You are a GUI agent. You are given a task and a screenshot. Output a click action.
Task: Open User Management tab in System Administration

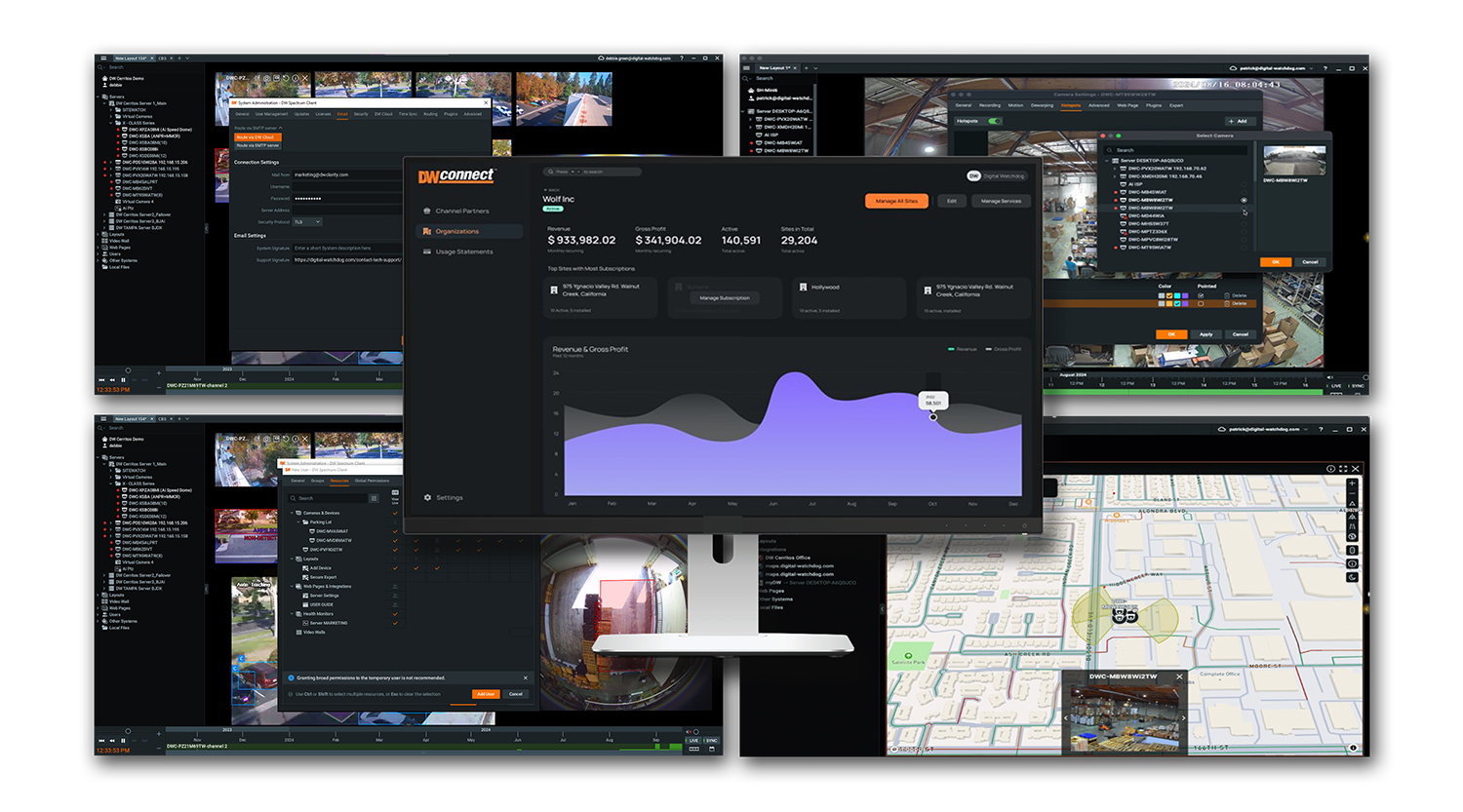(x=271, y=114)
